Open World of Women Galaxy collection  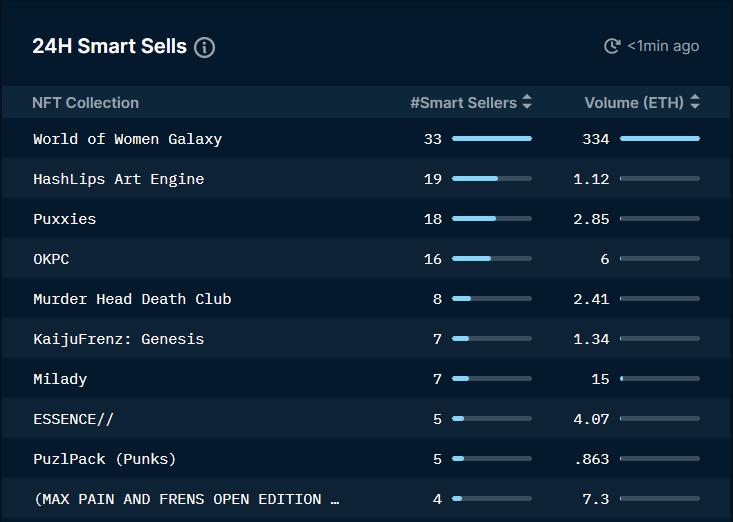[128, 139]
